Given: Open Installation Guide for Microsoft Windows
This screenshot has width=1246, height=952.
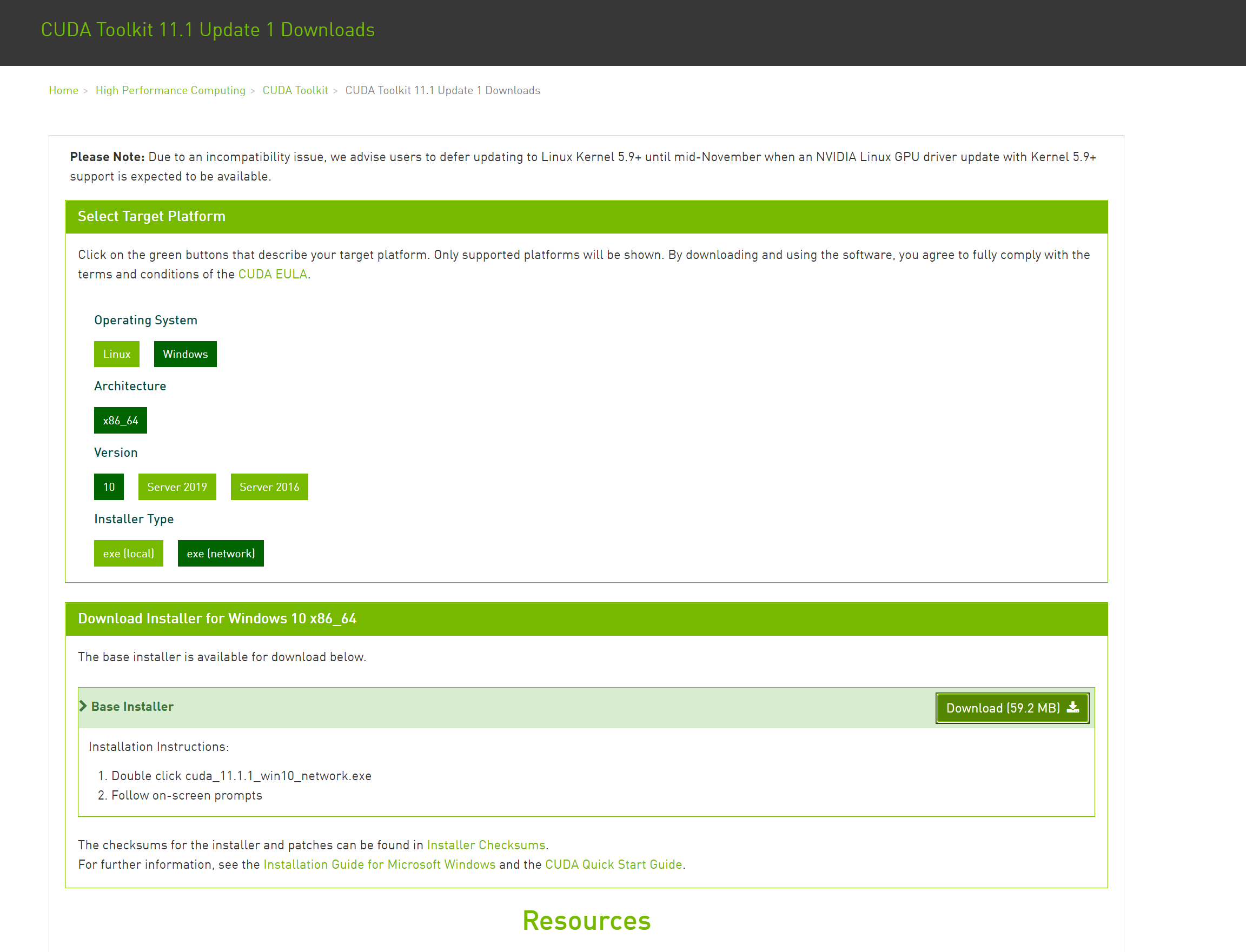Looking at the screenshot, I should click(379, 864).
